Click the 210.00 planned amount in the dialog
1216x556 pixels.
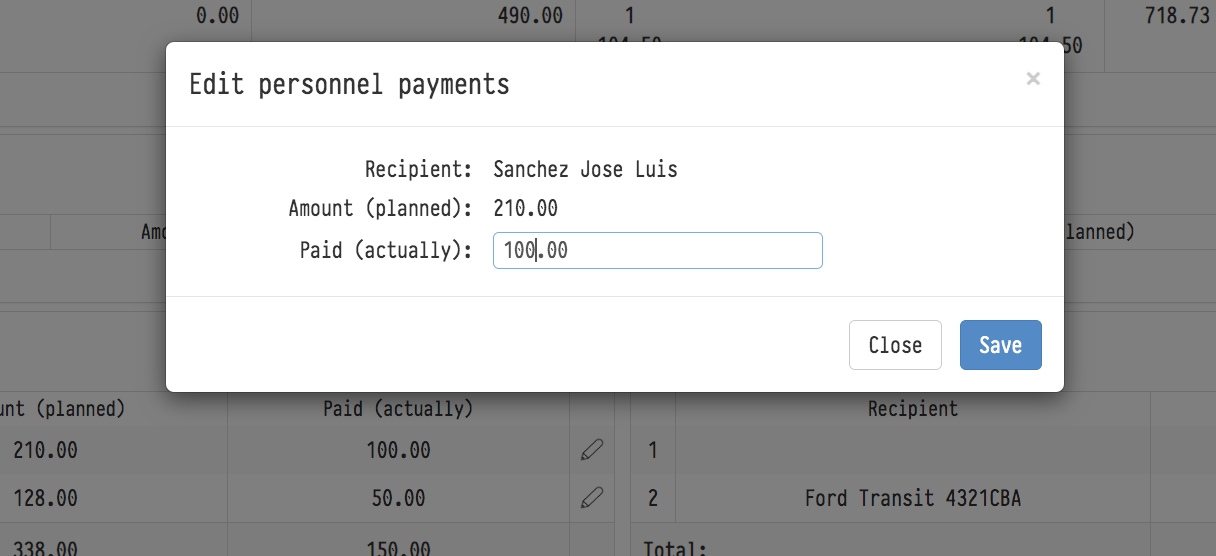pyautogui.click(x=525, y=209)
